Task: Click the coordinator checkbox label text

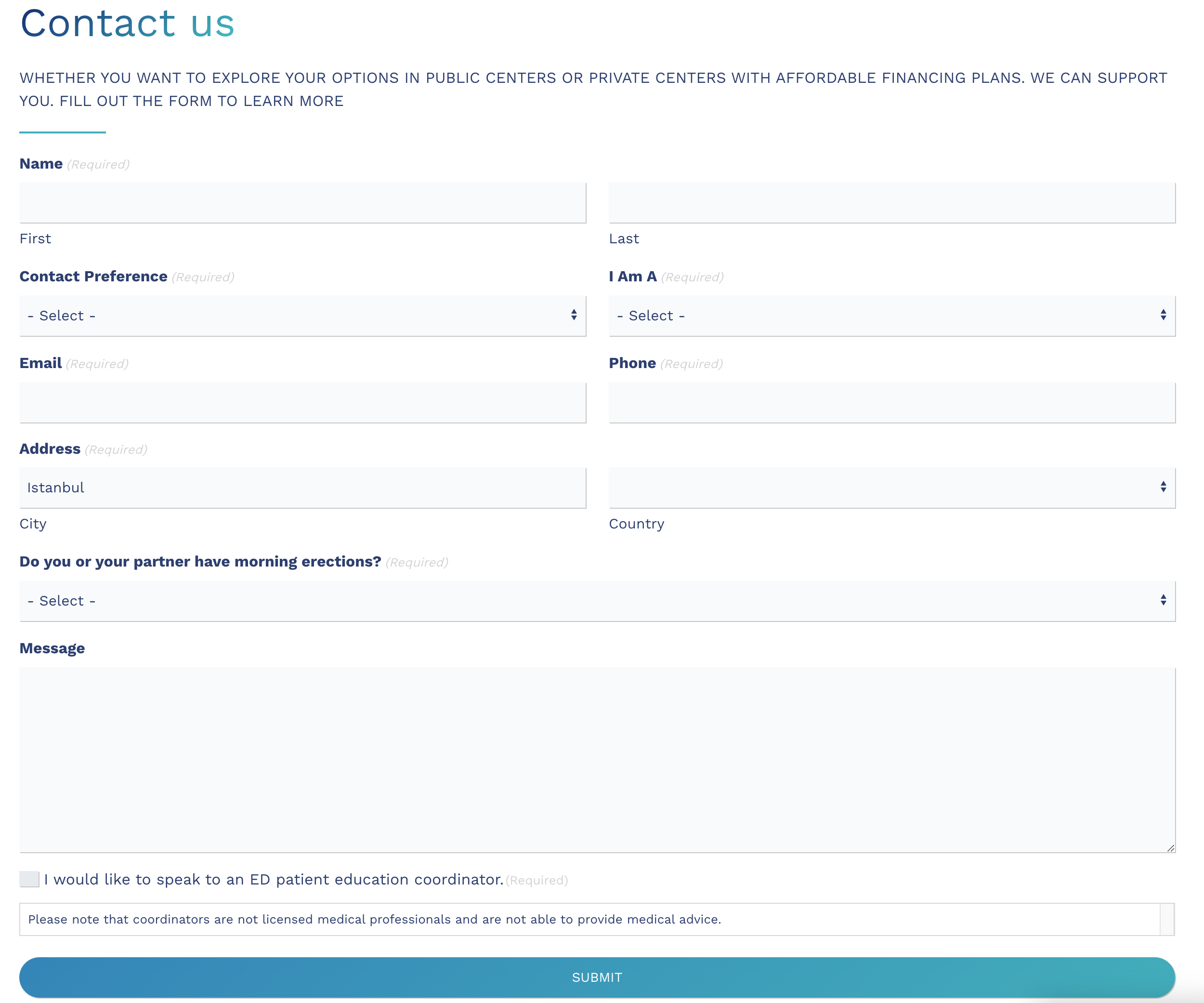Action: coord(274,879)
